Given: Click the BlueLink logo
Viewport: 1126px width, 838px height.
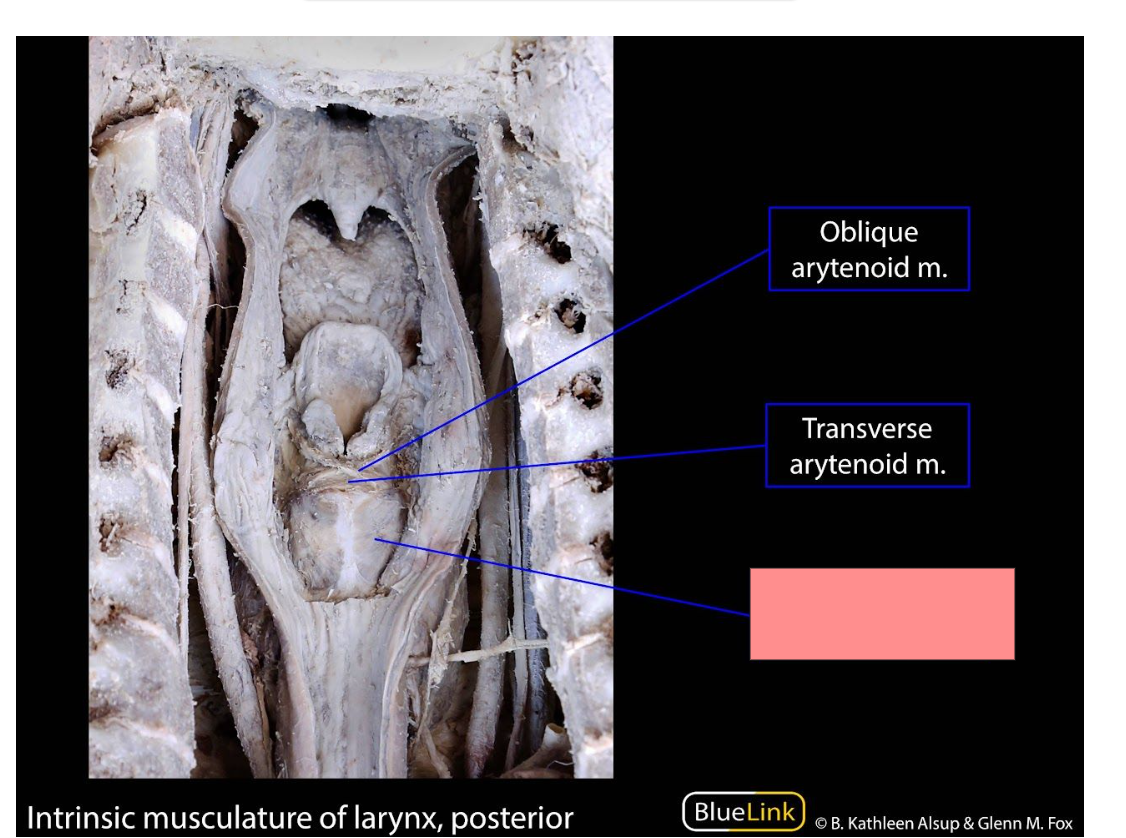Looking at the screenshot, I should click(x=743, y=811).
